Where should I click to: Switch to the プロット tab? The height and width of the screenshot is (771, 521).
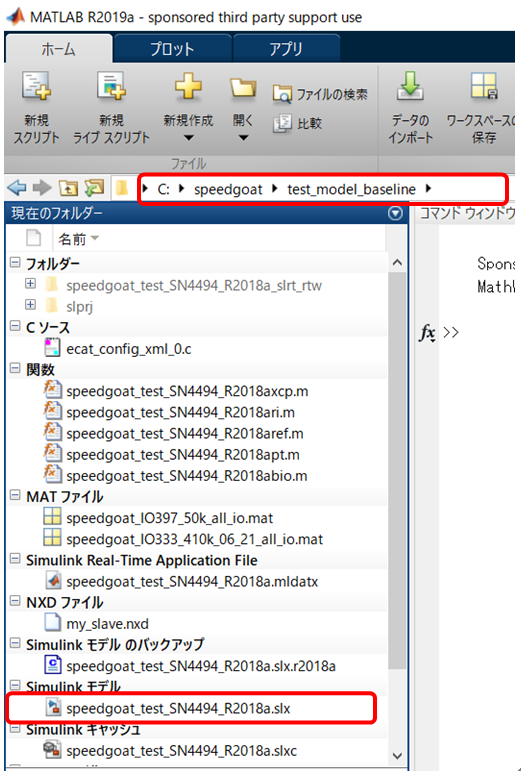click(x=172, y=49)
